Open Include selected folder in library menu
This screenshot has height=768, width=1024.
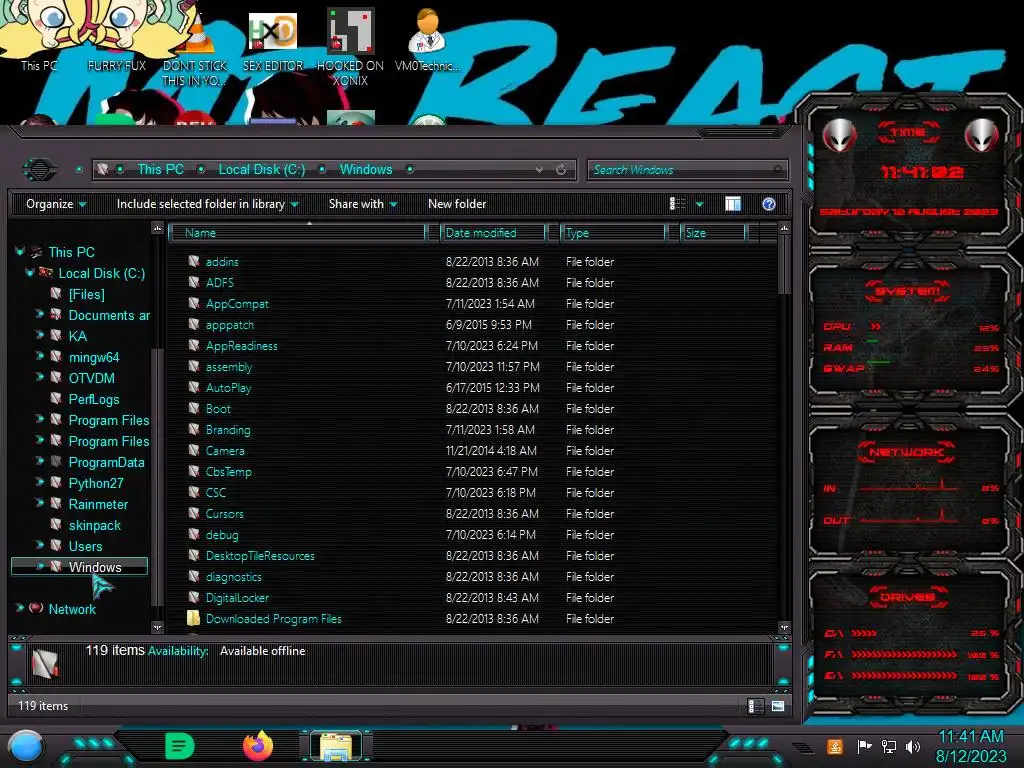(207, 204)
